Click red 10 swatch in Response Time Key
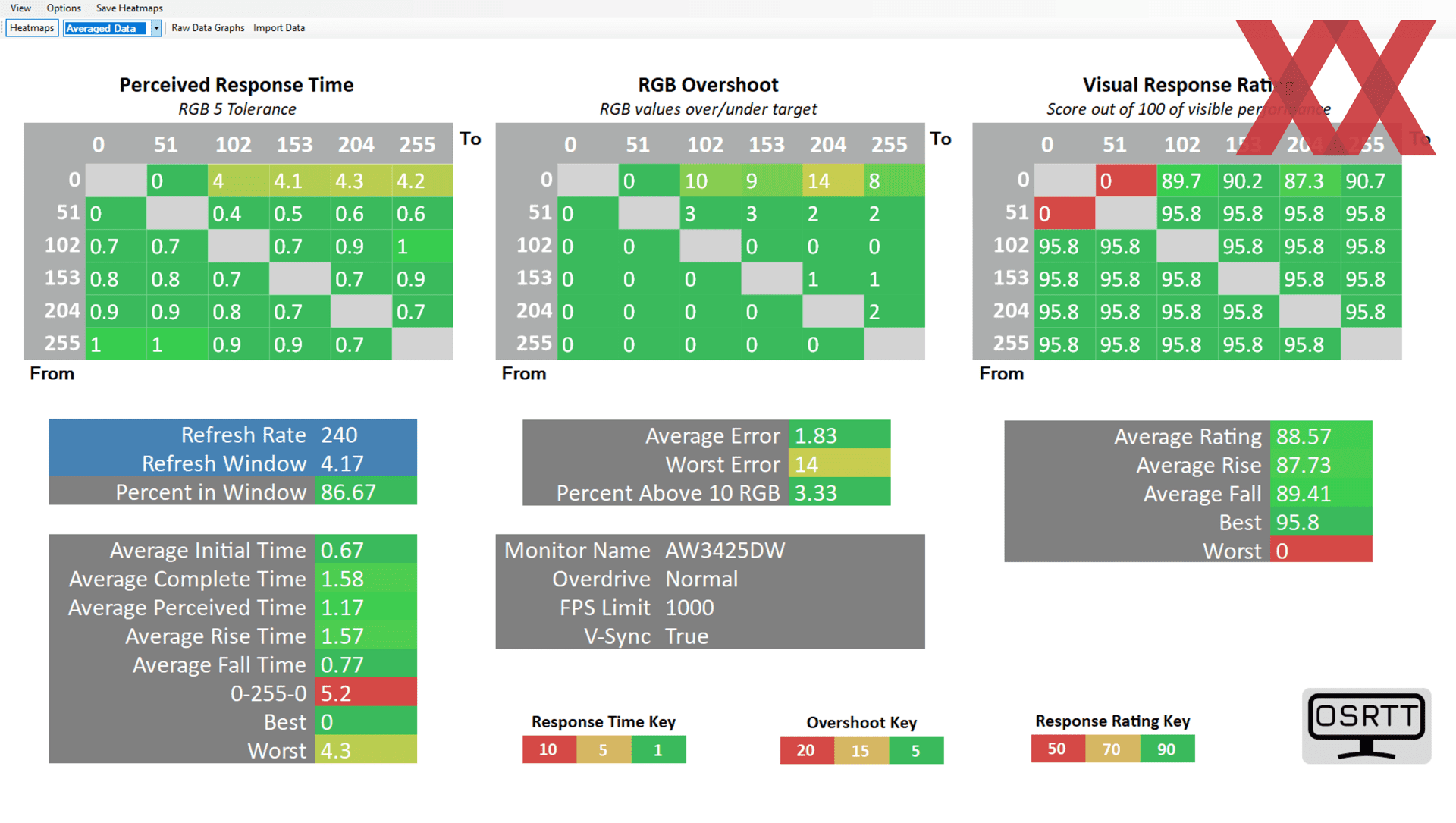The image size is (1456, 823). 548,749
